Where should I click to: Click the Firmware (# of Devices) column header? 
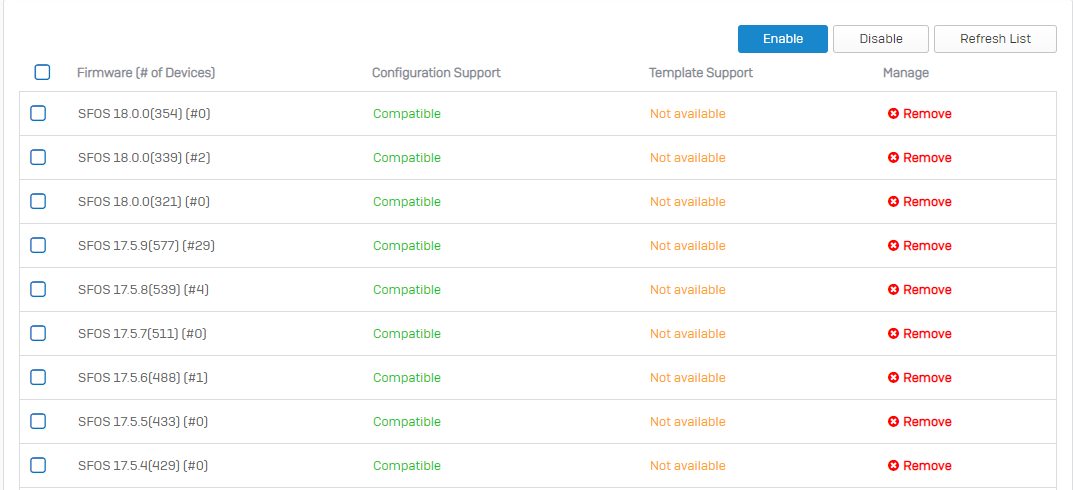pos(146,73)
